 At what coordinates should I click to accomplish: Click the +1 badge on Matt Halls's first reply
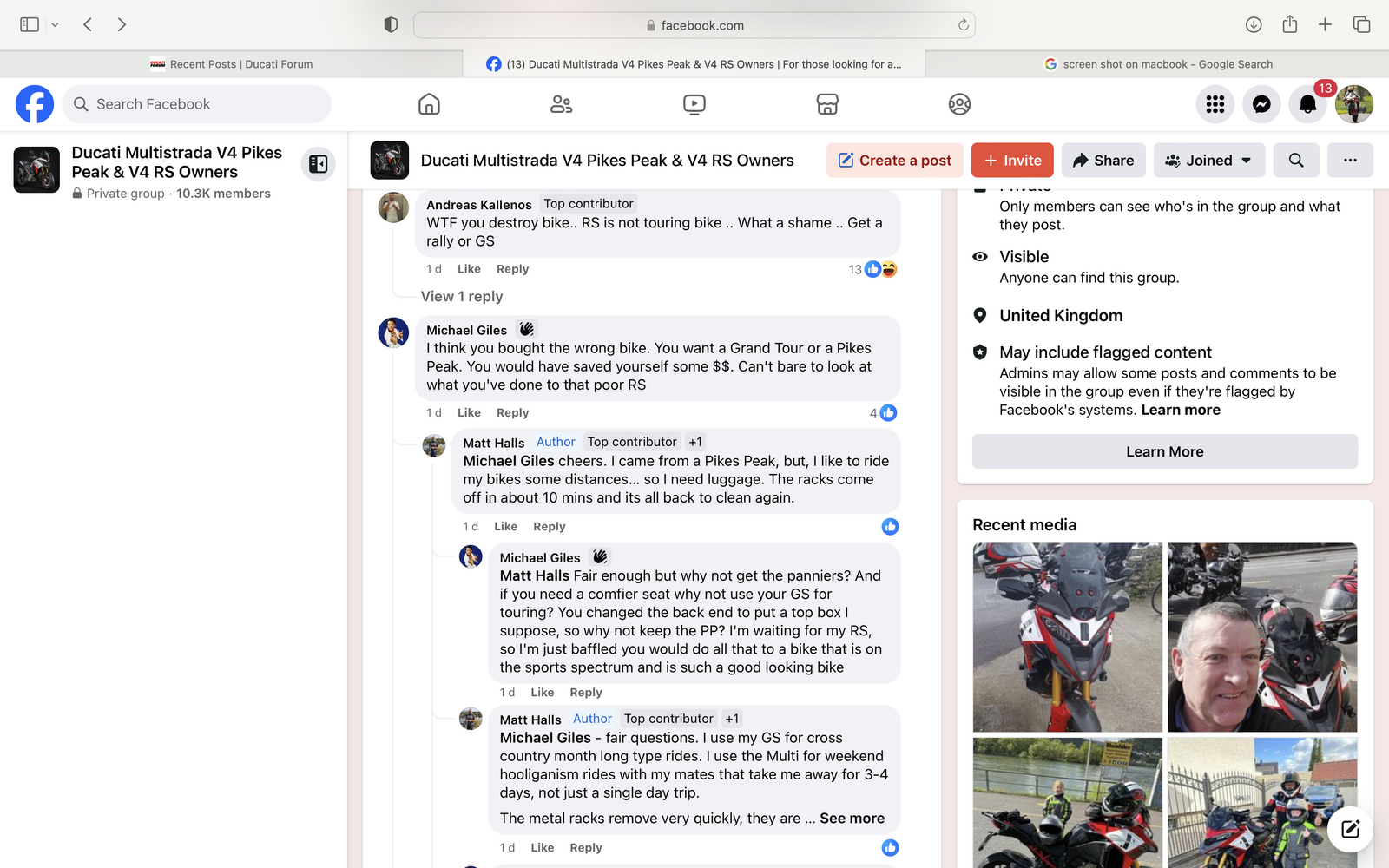(x=695, y=442)
